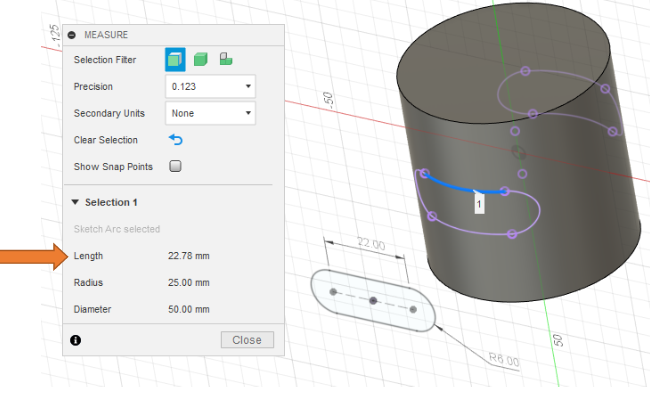Image resolution: width=651 pixels, height=393 pixels.
Task: Open the Secondary Units dropdown showing None
Action: pos(210,113)
